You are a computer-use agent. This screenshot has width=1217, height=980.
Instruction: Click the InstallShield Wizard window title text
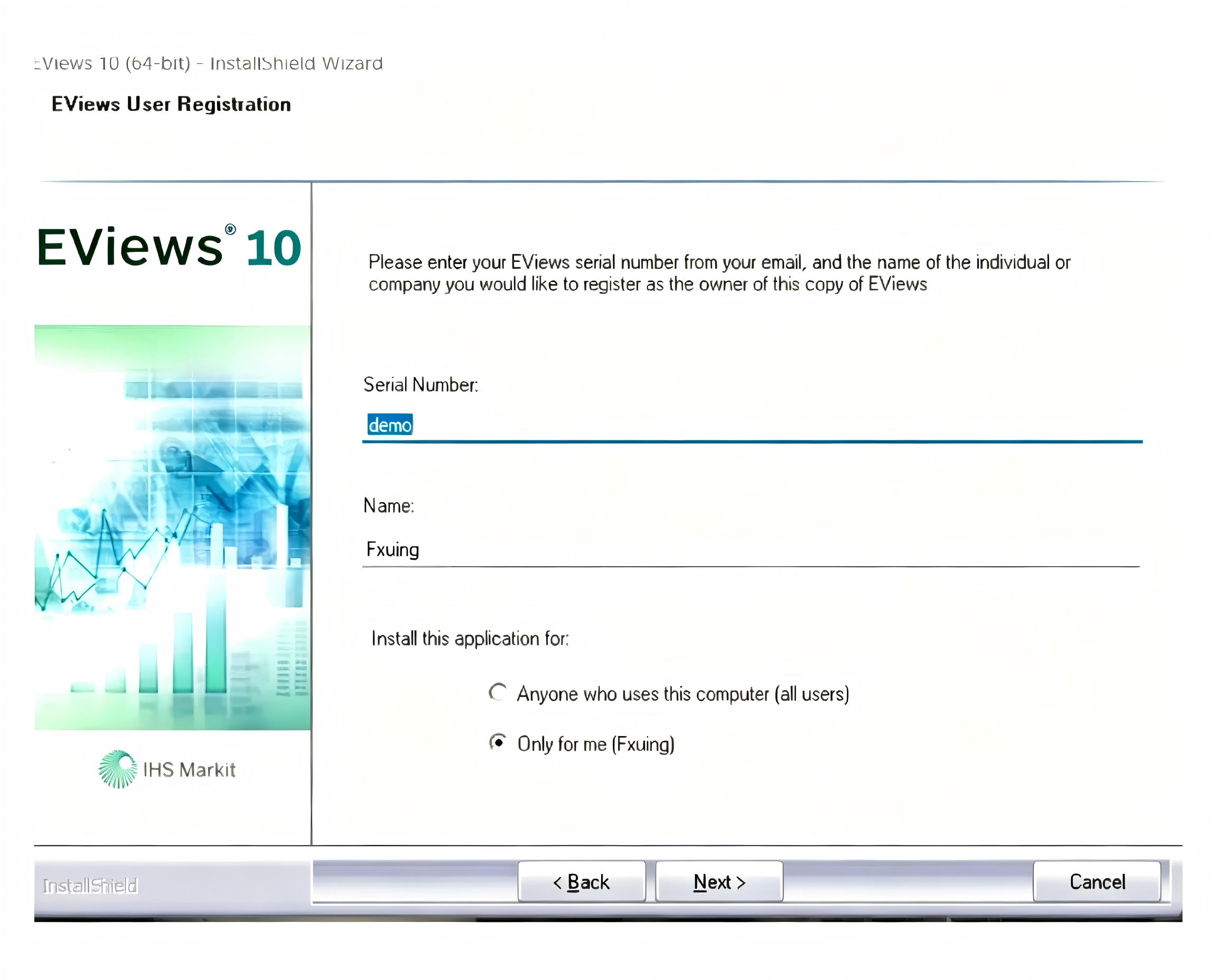(x=209, y=63)
